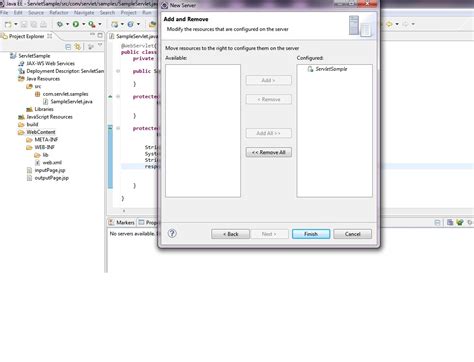Select the build folder
Viewport: 474px width, 362px height.
[x=32, y=124]
